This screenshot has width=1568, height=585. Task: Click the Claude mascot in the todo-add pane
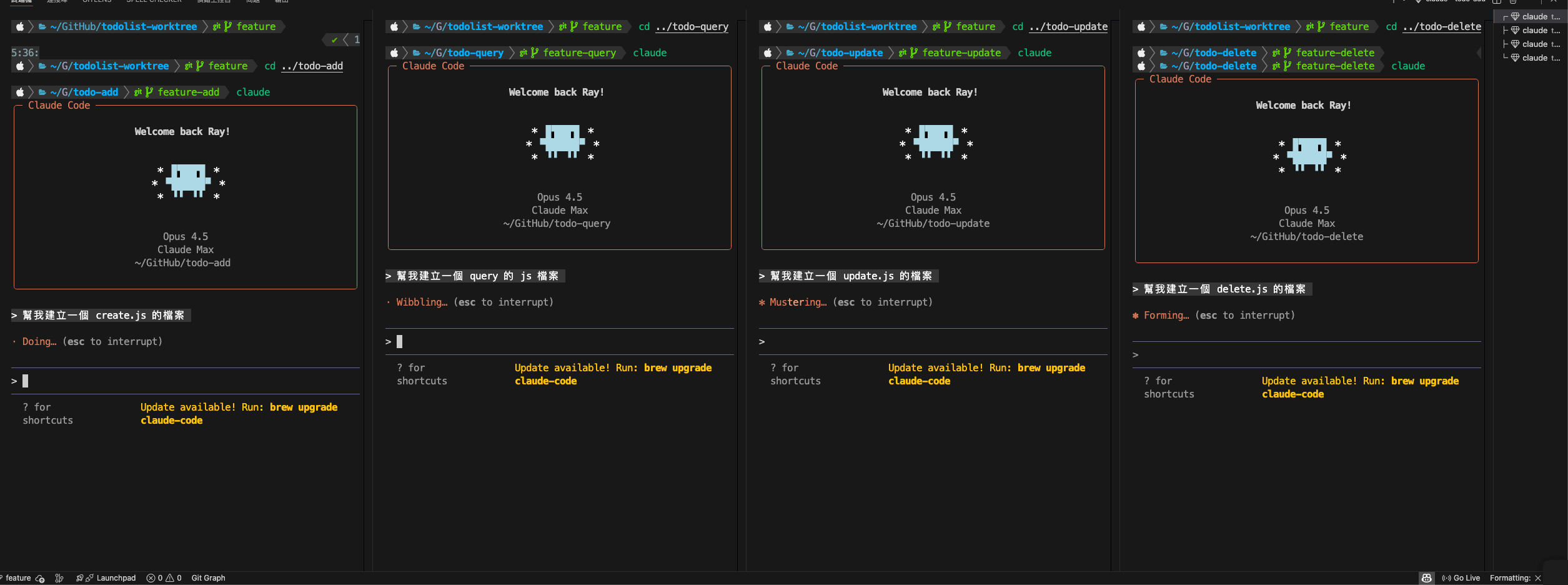click(188, 181)
